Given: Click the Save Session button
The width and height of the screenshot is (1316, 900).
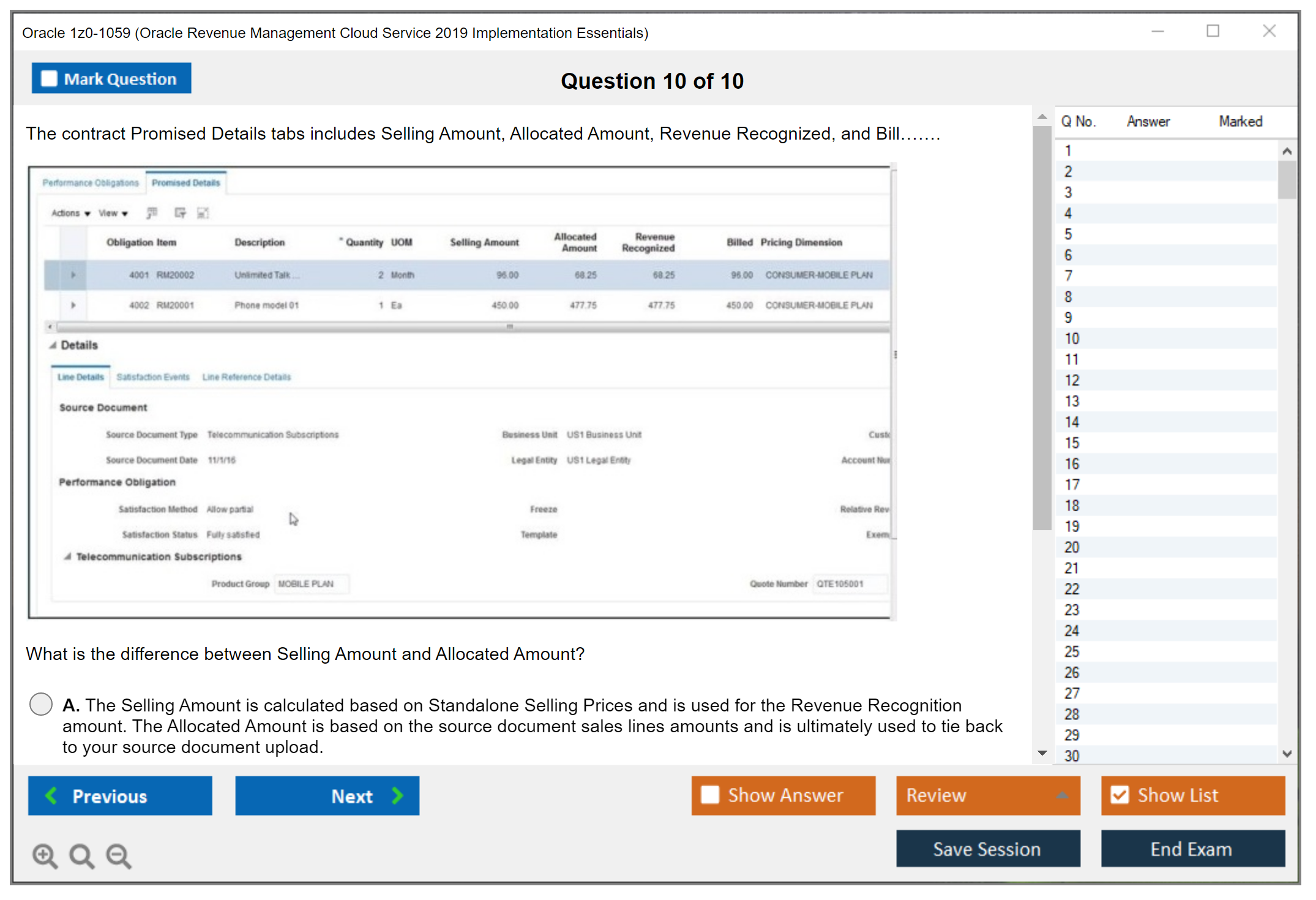Looking at the screenshot, I should 987,849.
